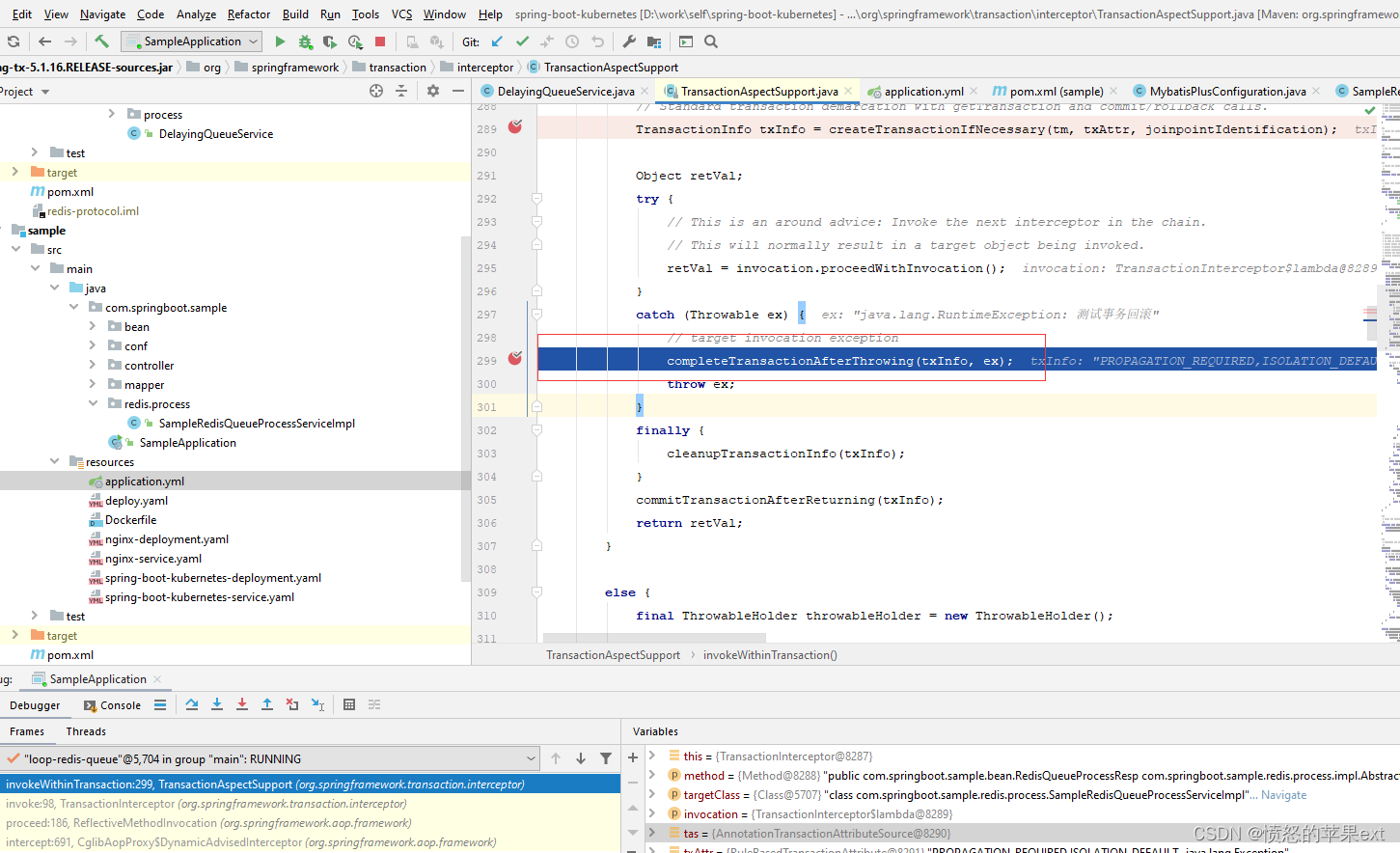Expand the controller package folder
The height and width of the screenshot is (853, 1400).
point(93,365)
